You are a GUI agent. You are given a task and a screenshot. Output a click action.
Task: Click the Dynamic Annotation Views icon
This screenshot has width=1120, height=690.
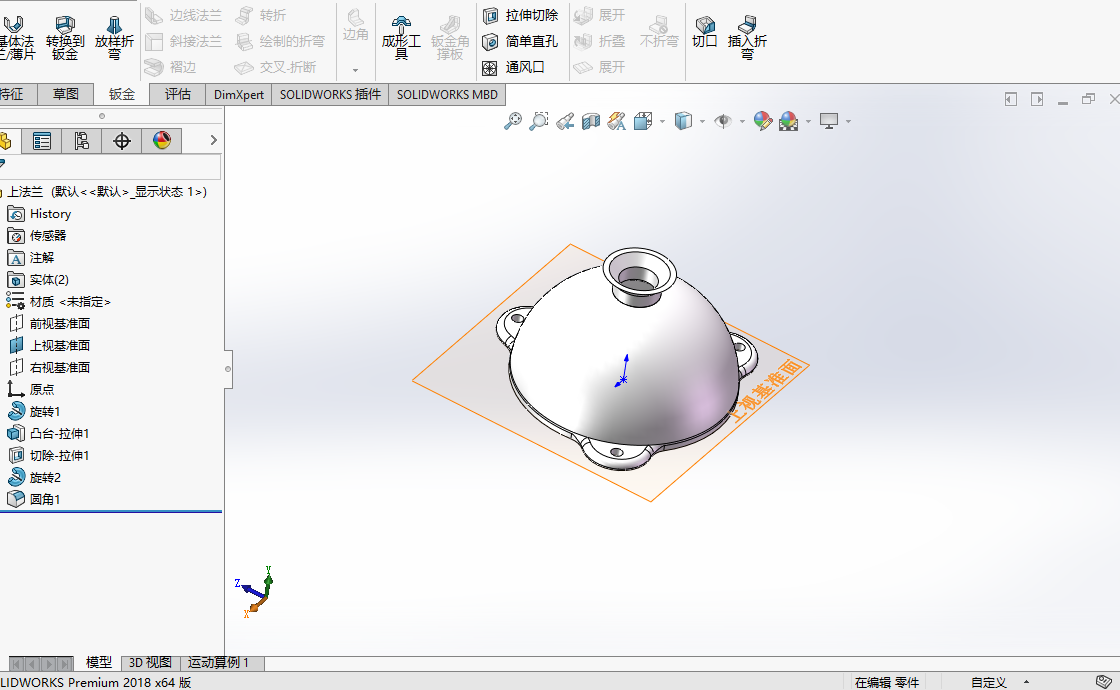click(616, 121)
